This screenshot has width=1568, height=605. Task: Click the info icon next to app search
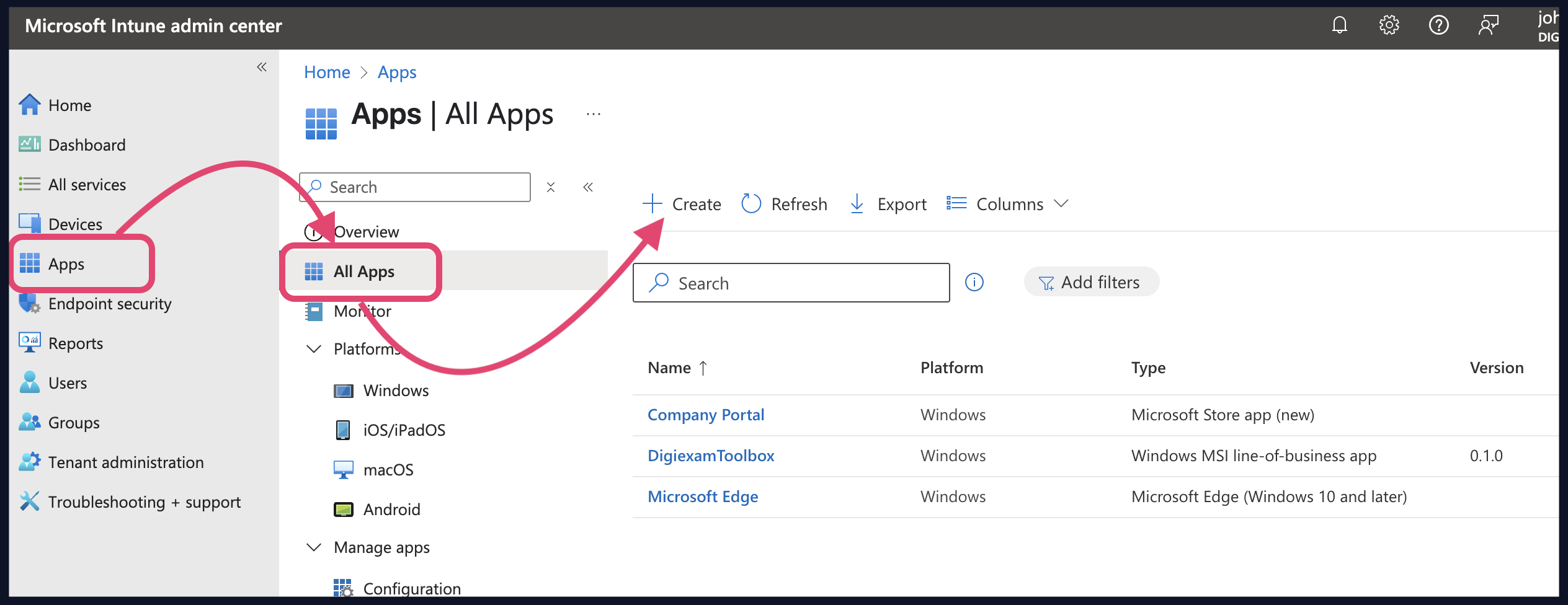(x=974, y=282)
